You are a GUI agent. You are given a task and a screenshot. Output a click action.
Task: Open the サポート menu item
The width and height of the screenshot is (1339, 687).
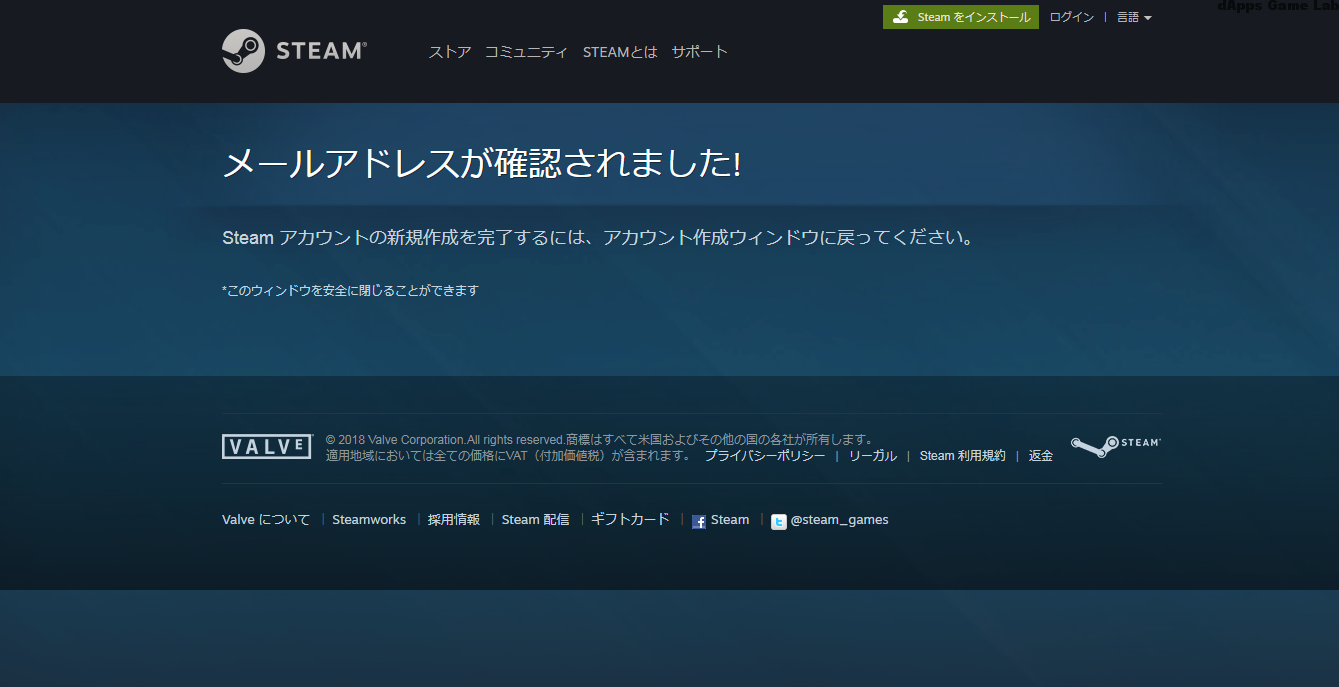coord(700,52)
